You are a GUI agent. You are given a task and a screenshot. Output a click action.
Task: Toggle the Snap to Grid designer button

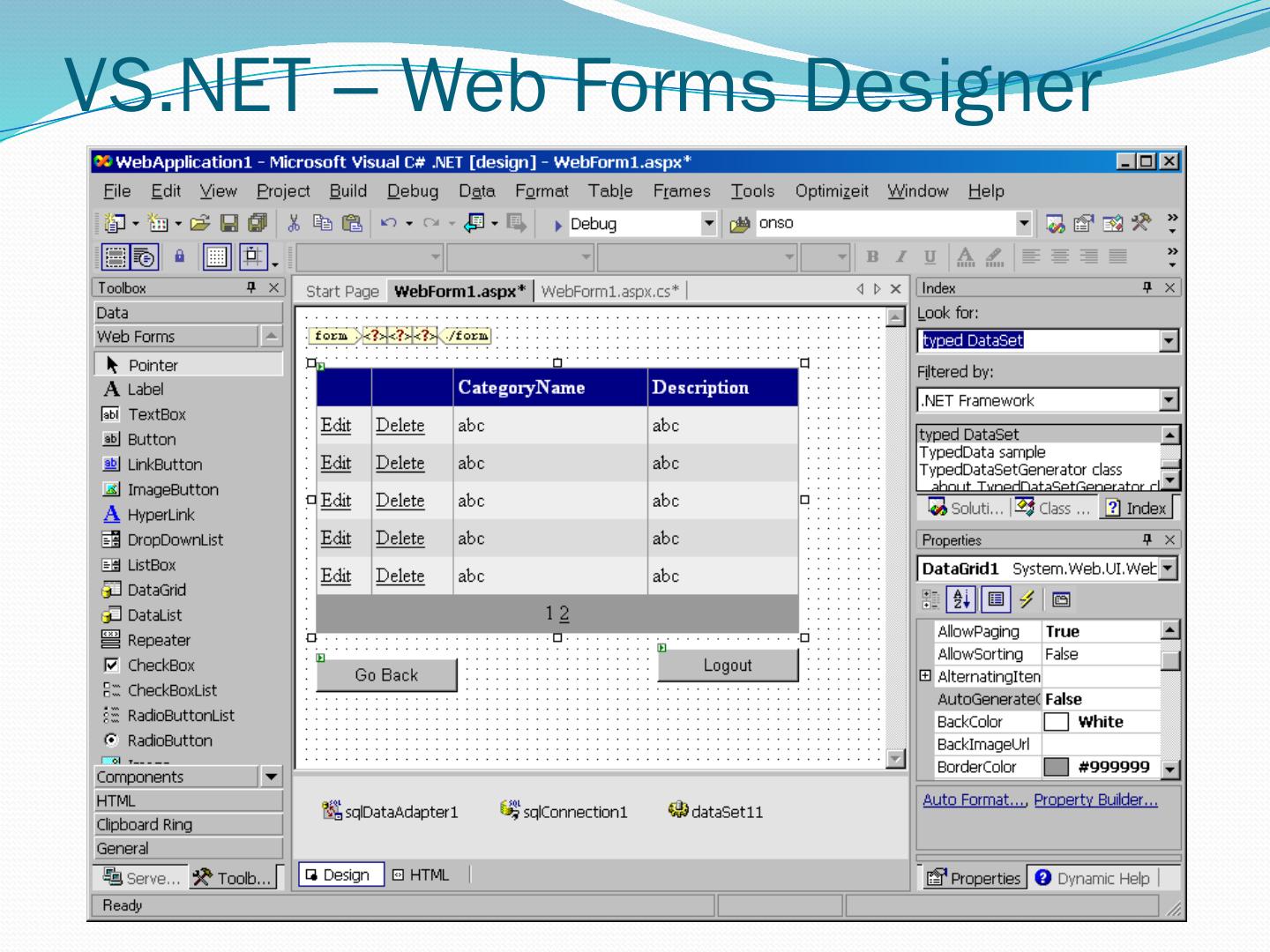point(254,257)
